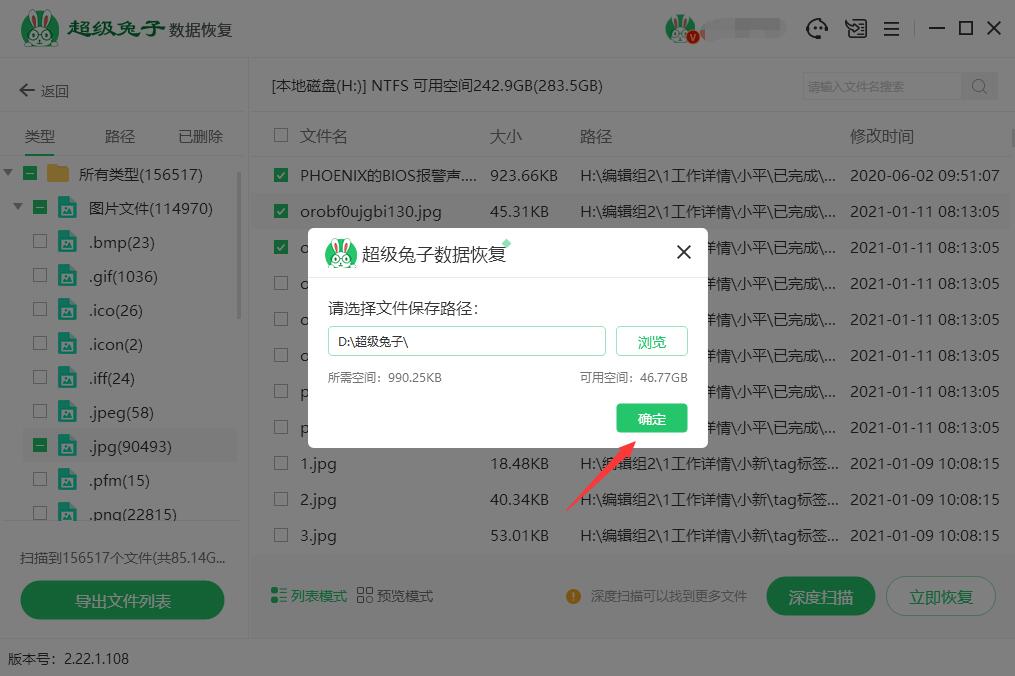Click the 列表模式 list view icon
Image resolution: width=1015 pixels, height=676 pixels.
pos(278,595)
